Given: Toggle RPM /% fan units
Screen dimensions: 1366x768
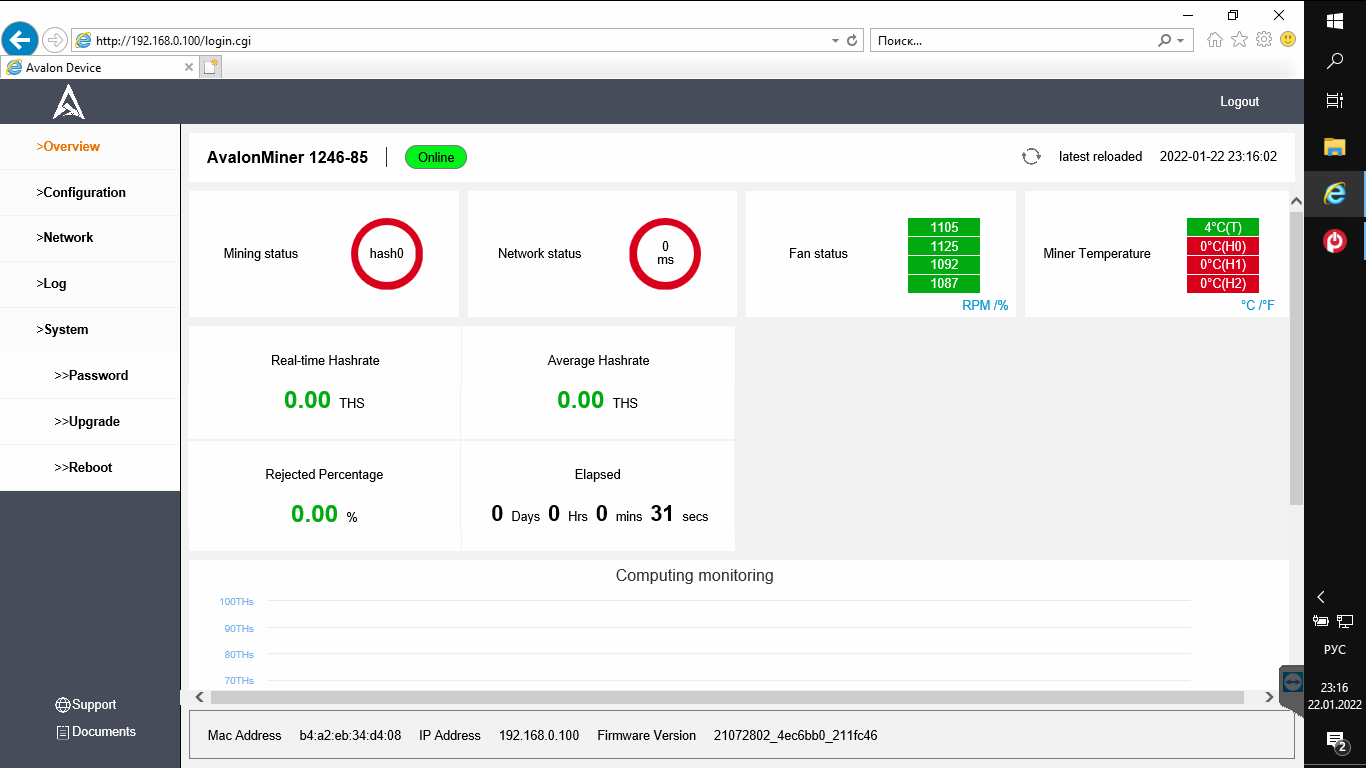Looking at the screenshot, I should tap(985, 305).
